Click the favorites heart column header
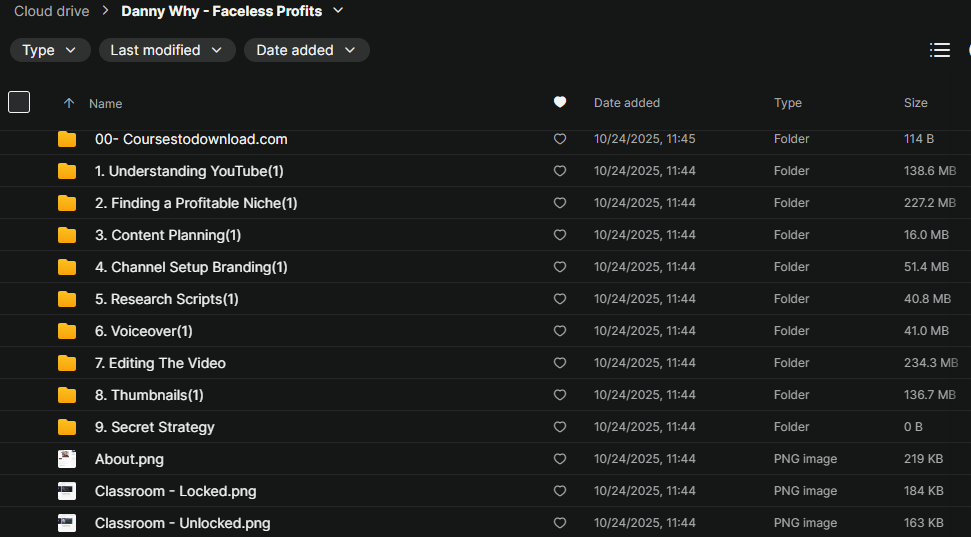The image size is (971, 537). 560,102
